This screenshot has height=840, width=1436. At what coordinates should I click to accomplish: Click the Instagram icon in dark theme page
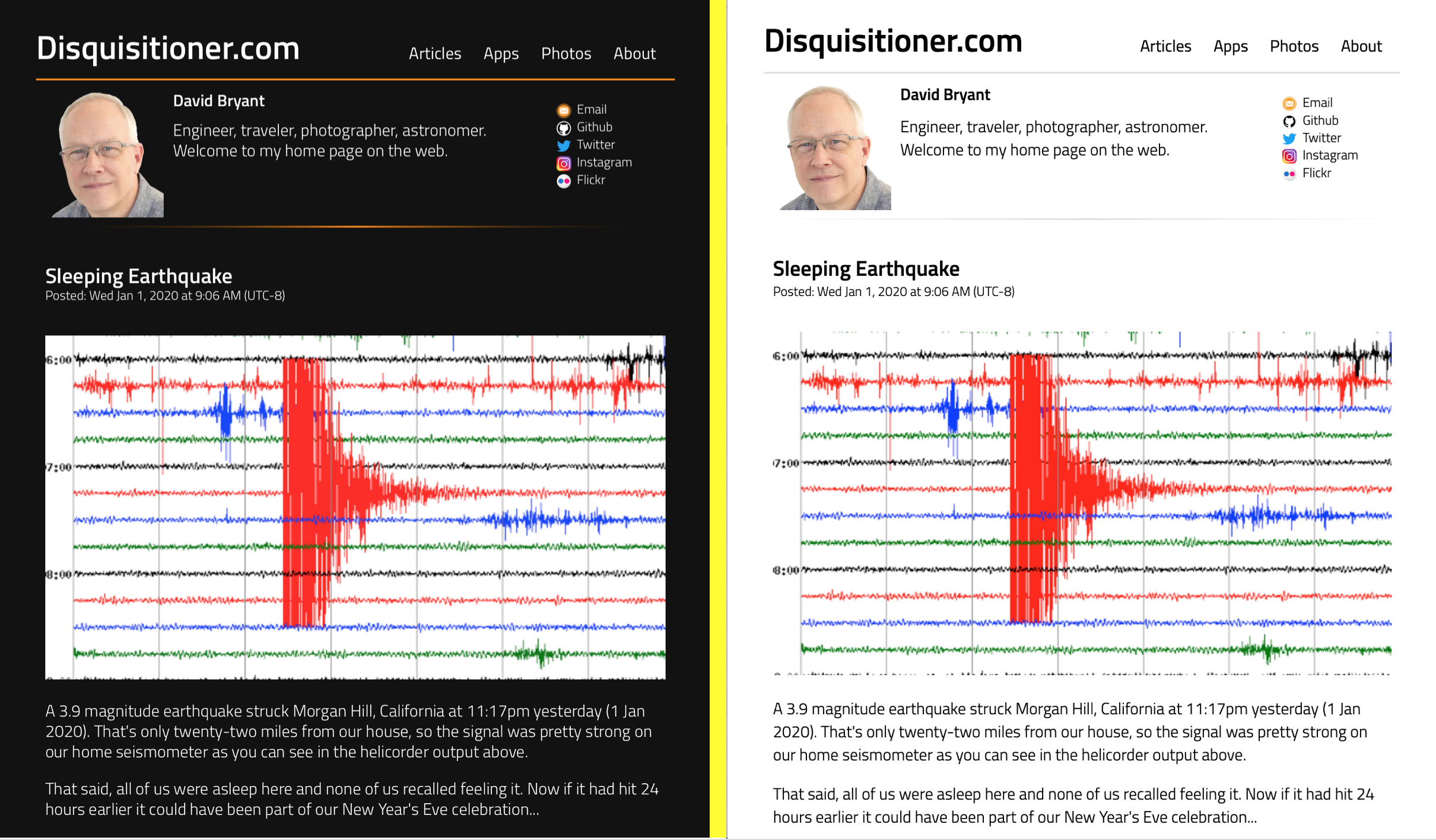[563, 163]
